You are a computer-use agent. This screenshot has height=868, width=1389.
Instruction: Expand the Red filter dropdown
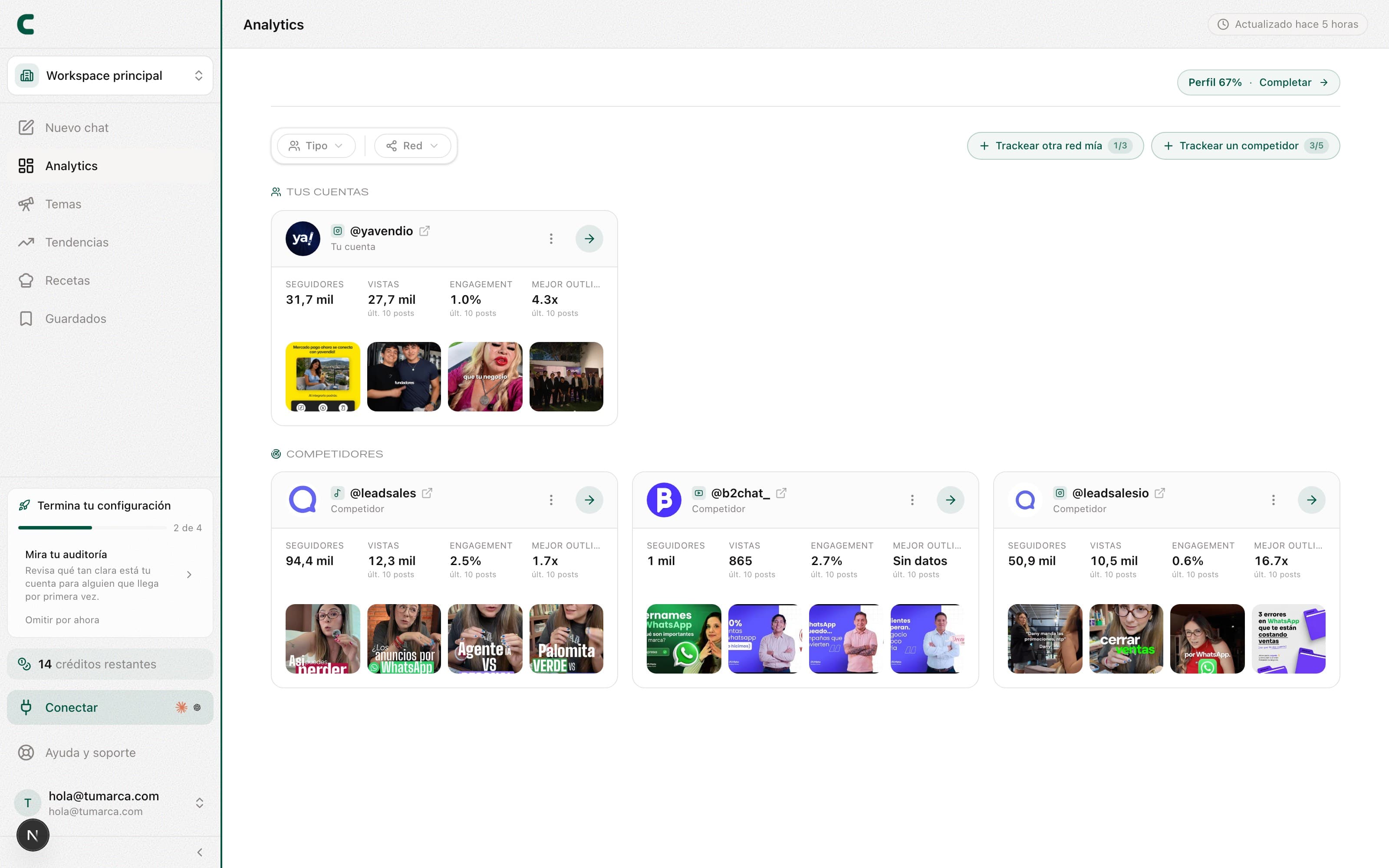pos(412,146)
